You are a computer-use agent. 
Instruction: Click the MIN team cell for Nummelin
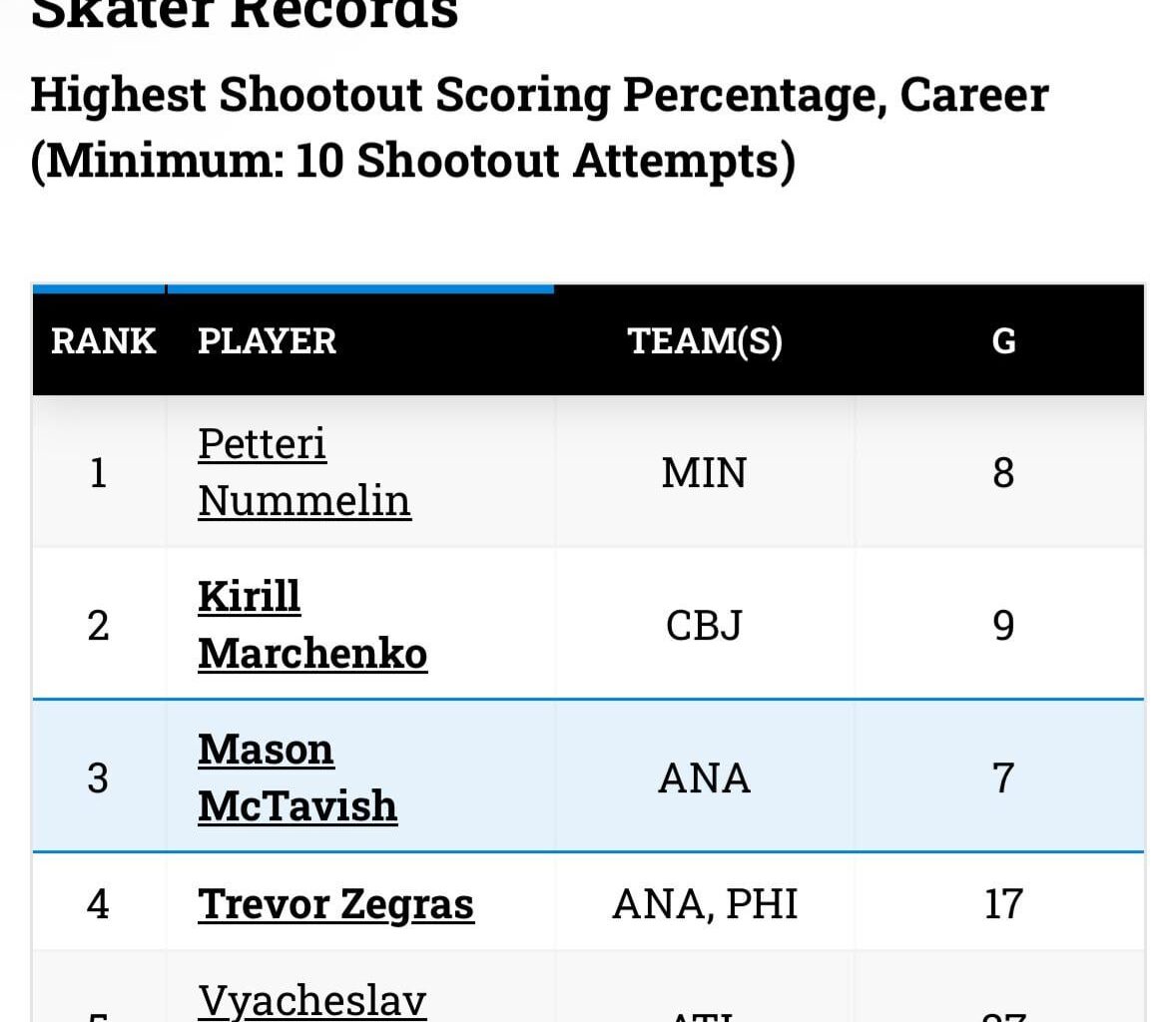click(x=704, y=471)
